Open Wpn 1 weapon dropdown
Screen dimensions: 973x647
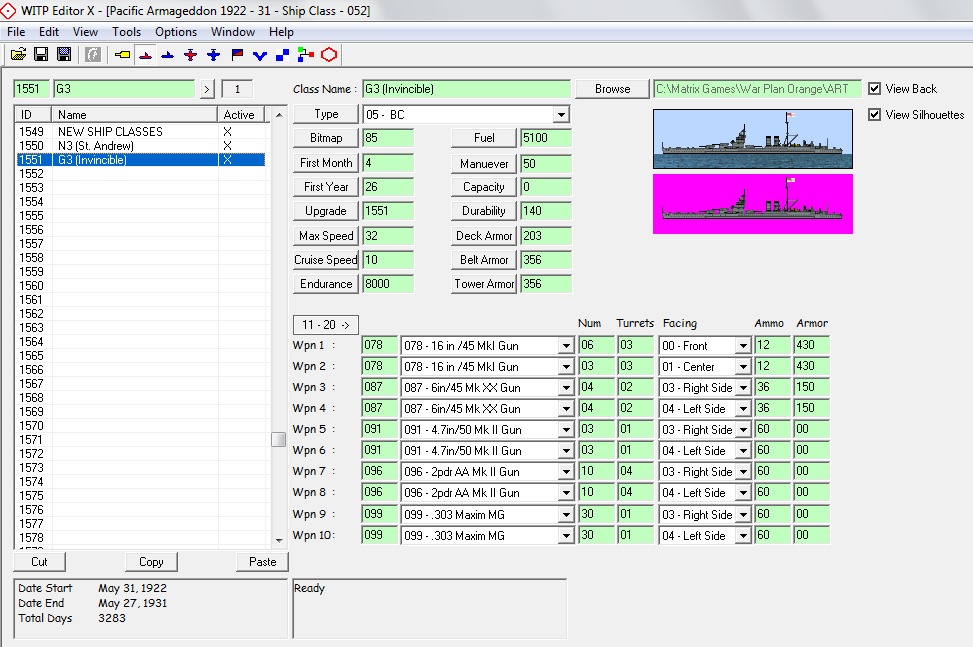(565, 346)
